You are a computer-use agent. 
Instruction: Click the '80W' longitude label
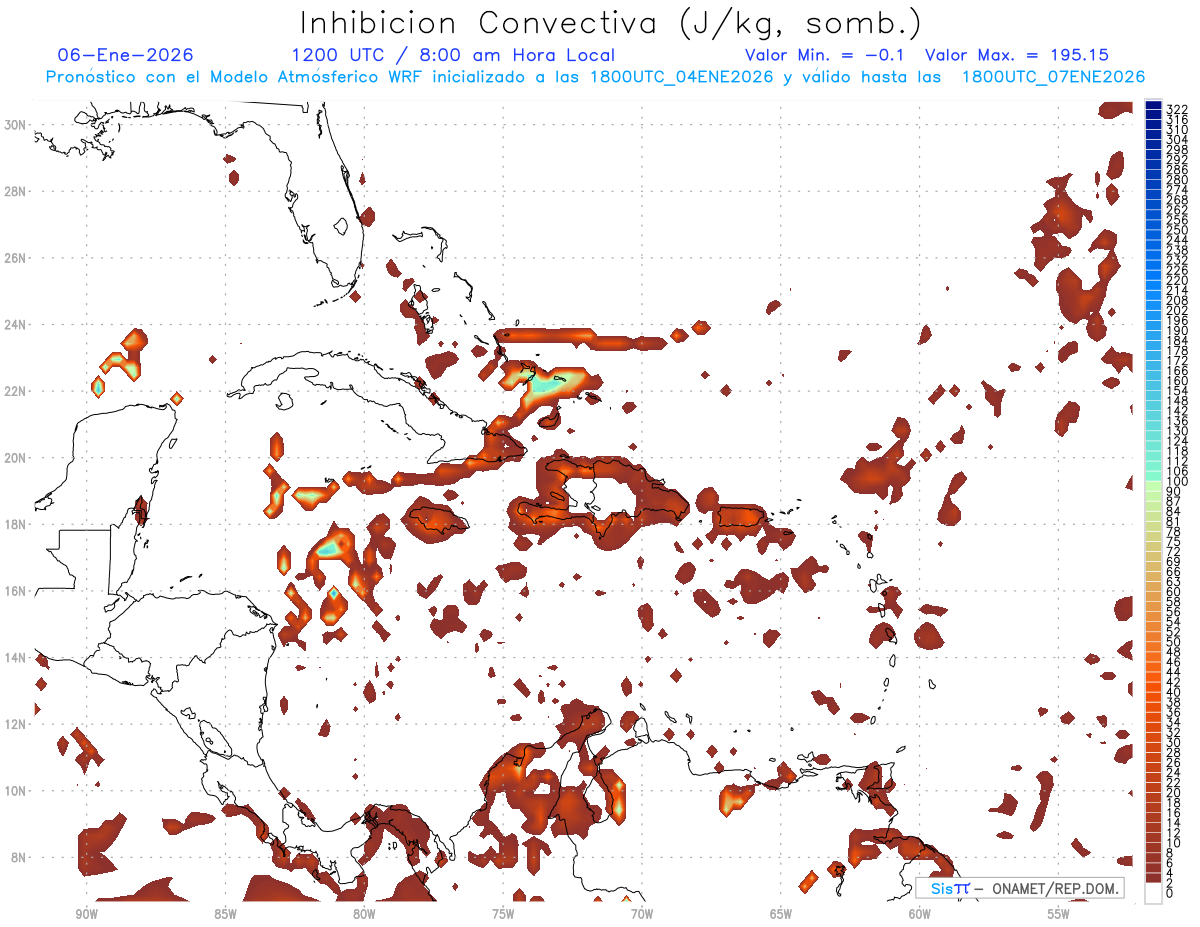[364, 913]
